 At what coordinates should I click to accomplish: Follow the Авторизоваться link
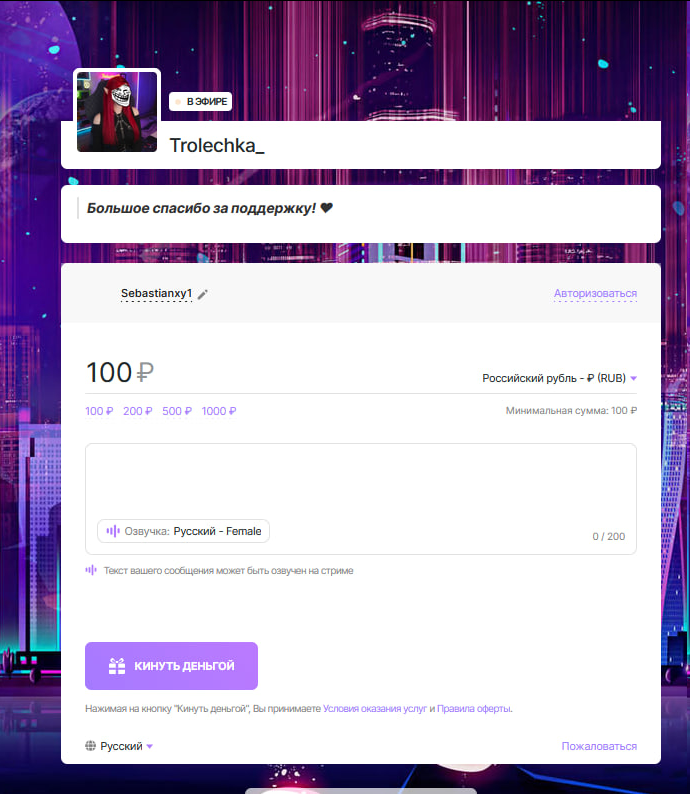tap(595, 294)
